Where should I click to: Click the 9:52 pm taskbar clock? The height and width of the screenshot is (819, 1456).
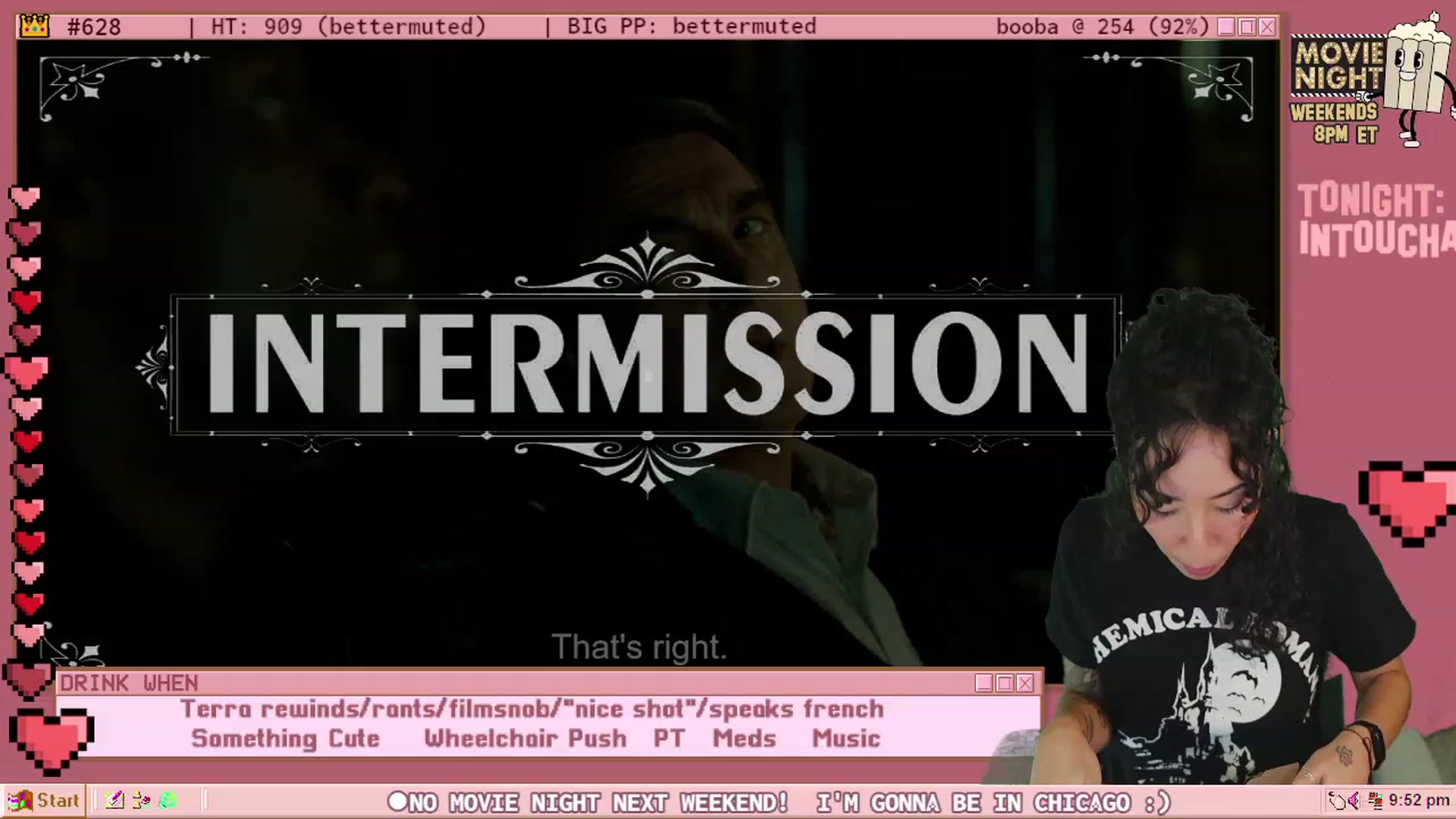(1419, 801)
